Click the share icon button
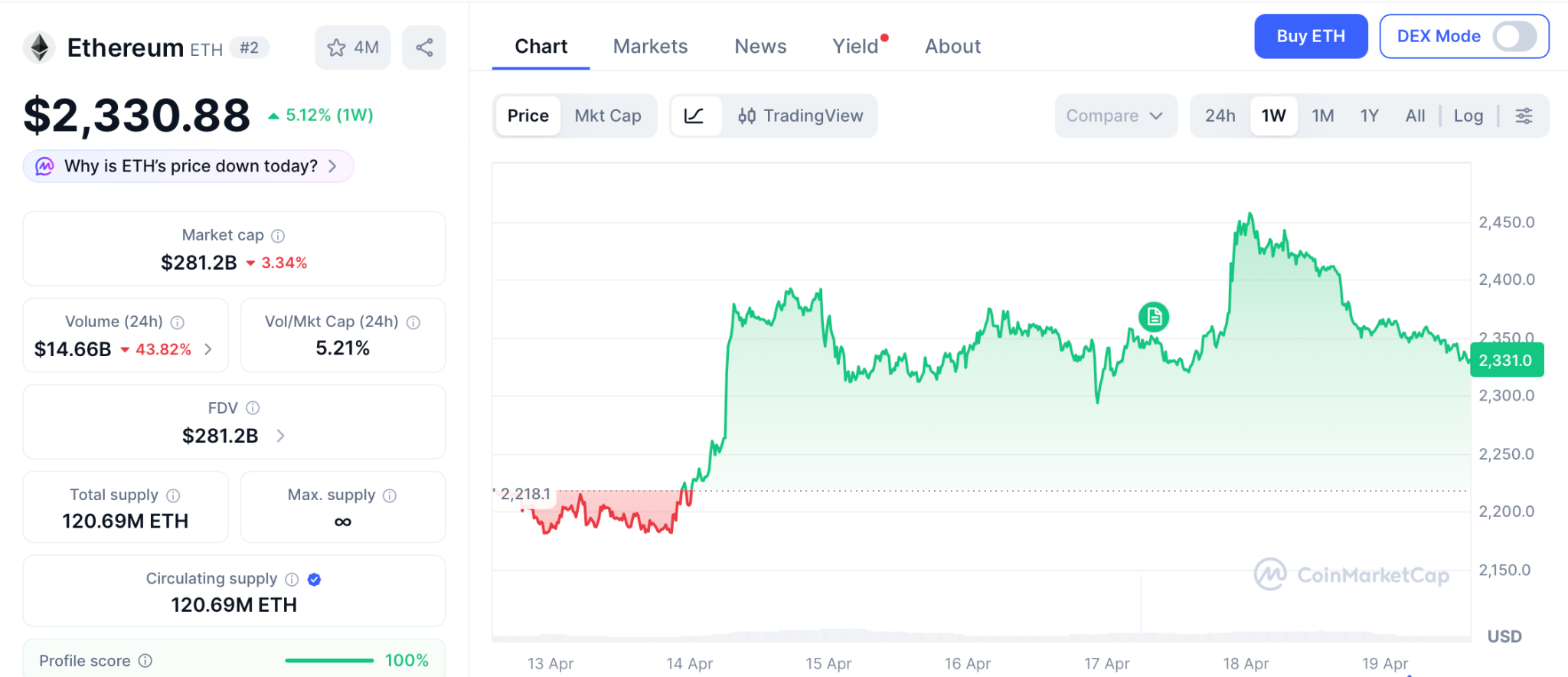 click(x=424, y=47)
